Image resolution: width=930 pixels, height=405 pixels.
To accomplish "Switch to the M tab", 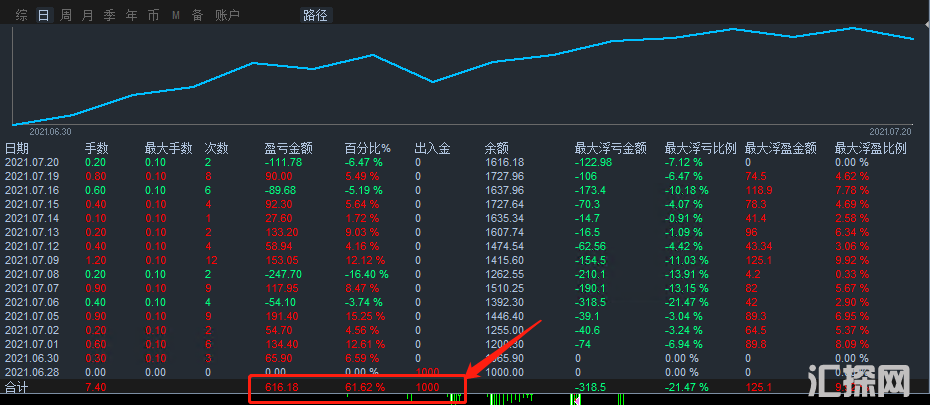I will pos(176,15).
